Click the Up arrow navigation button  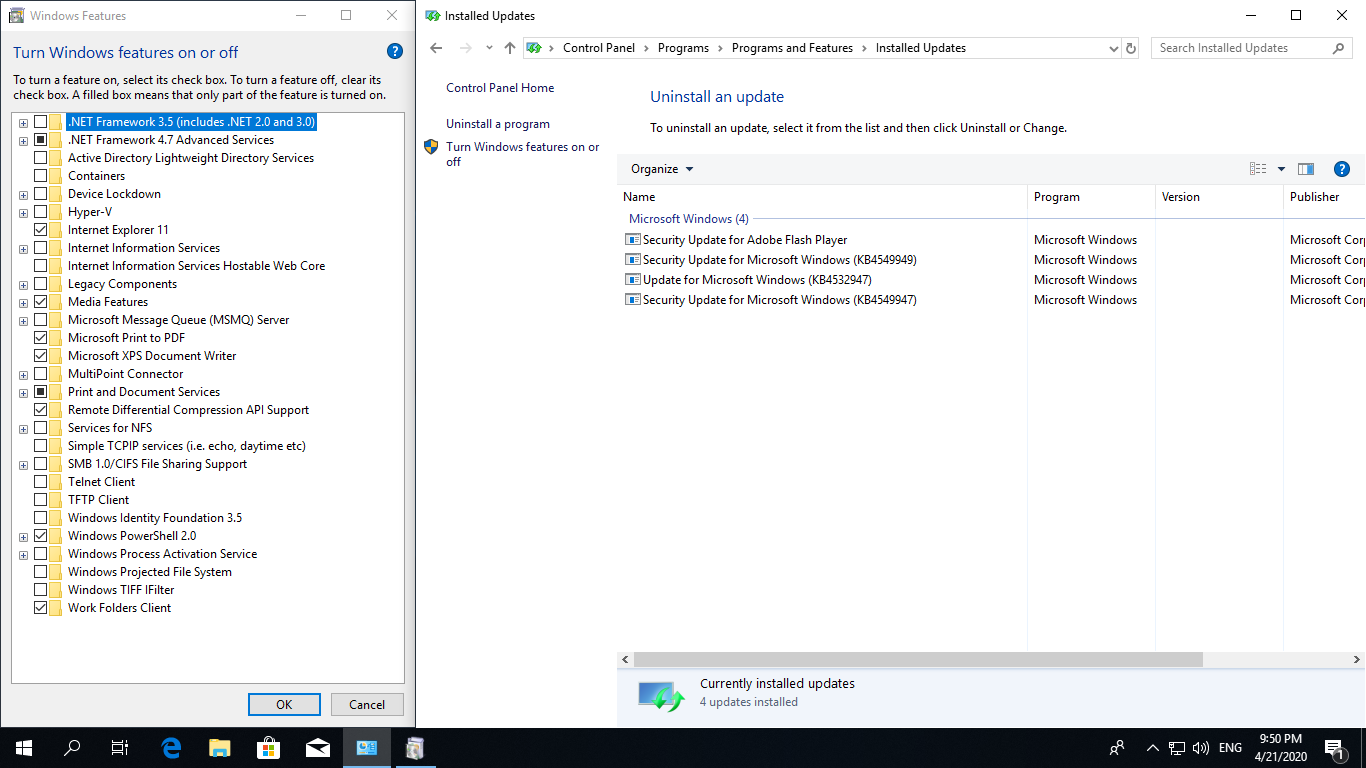coord(510,48)
